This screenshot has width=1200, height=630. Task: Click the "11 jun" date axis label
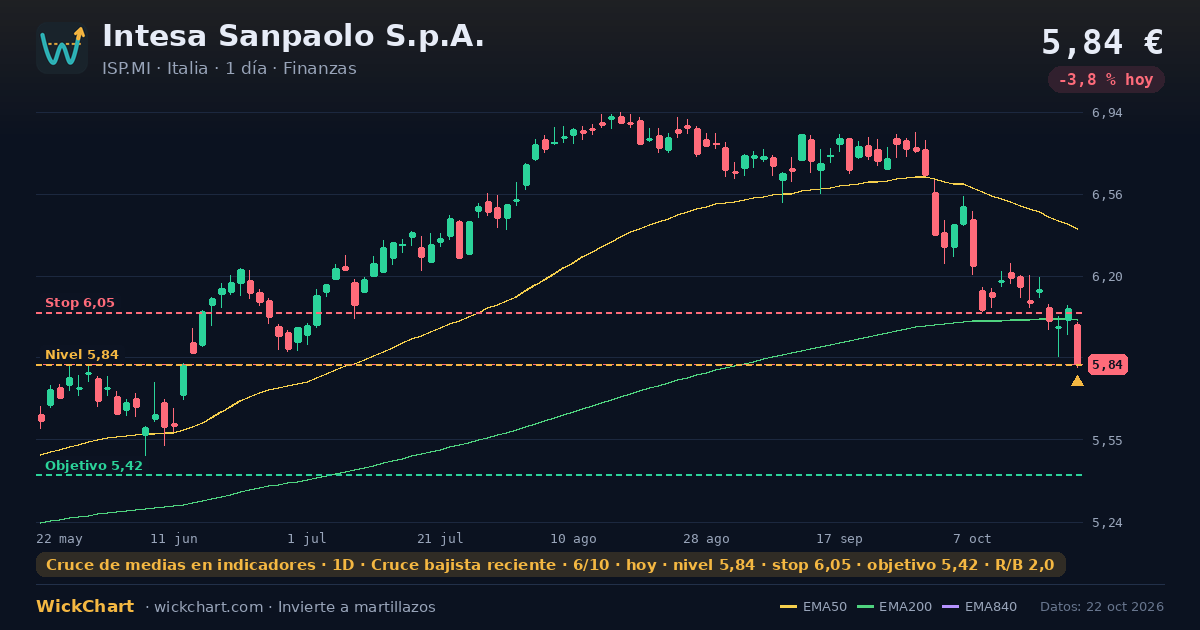174,538
